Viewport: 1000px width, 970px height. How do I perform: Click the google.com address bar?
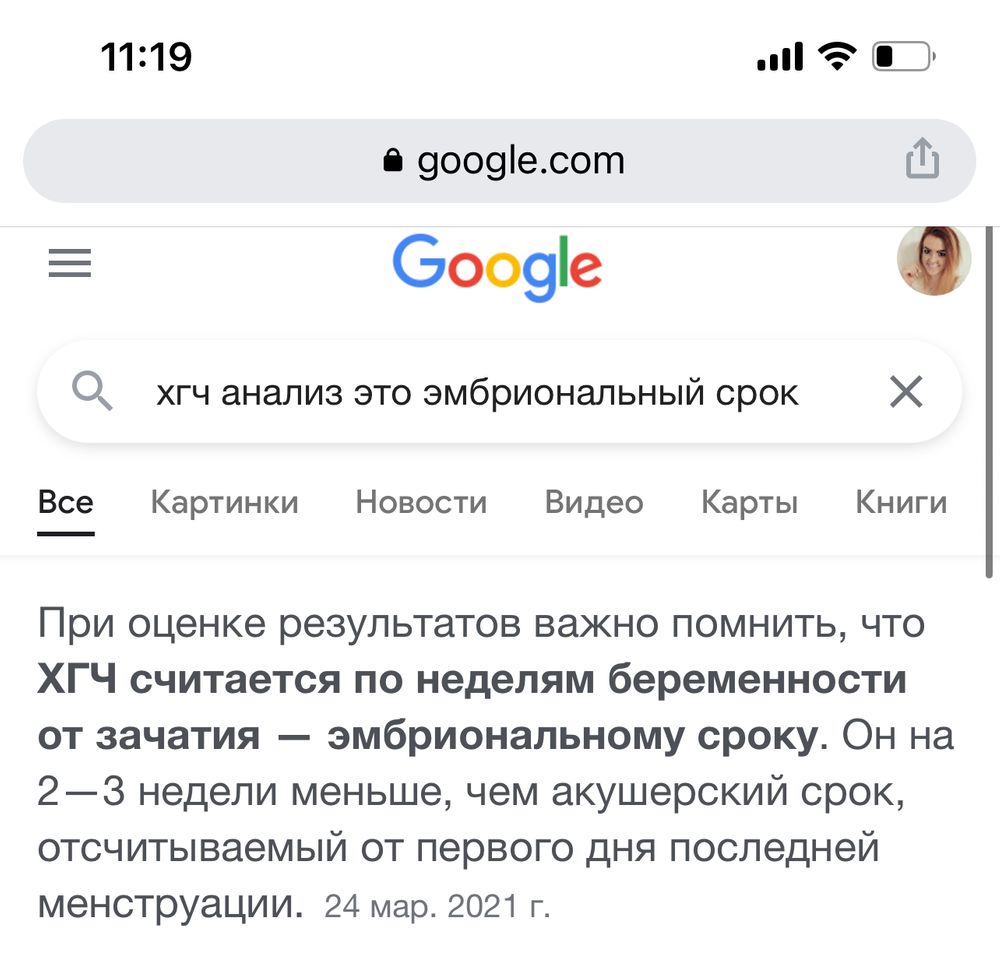point(520,160)
